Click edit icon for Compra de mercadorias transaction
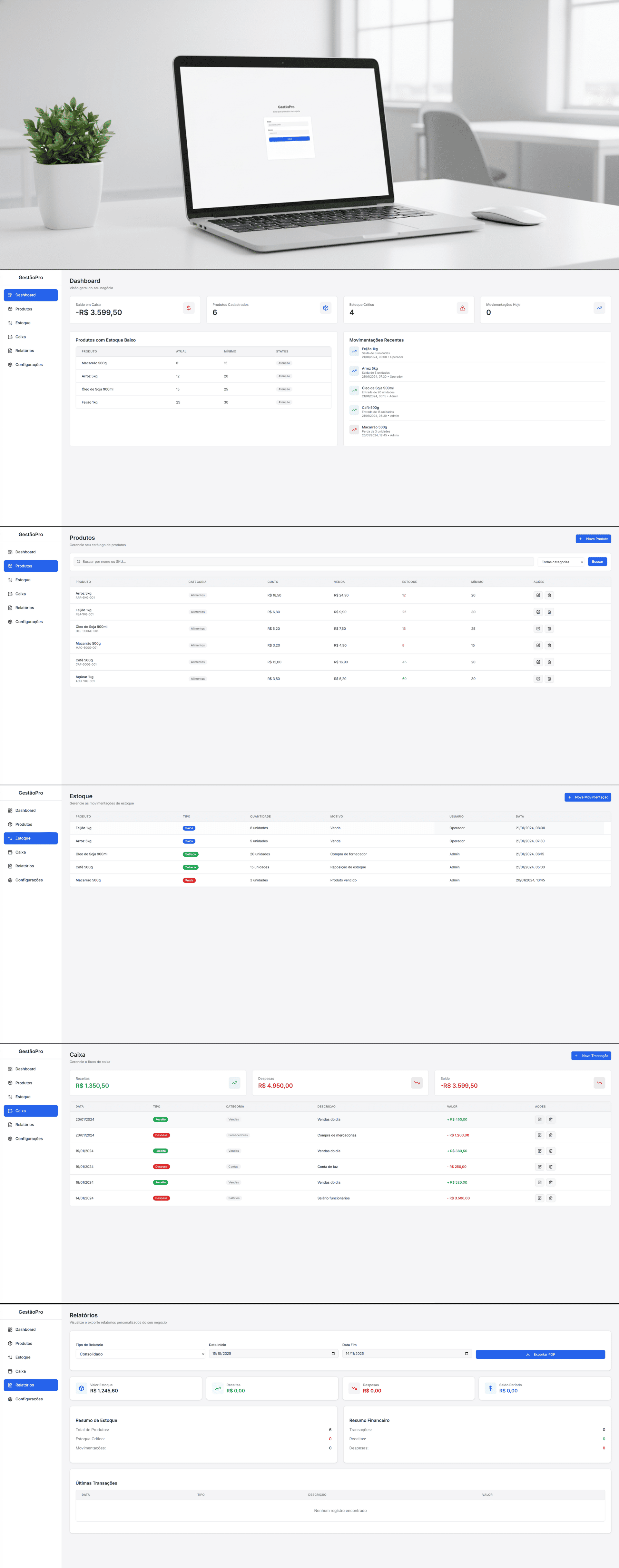Viewport: 619px width, 1568px height. click(x=539, y=1135)
